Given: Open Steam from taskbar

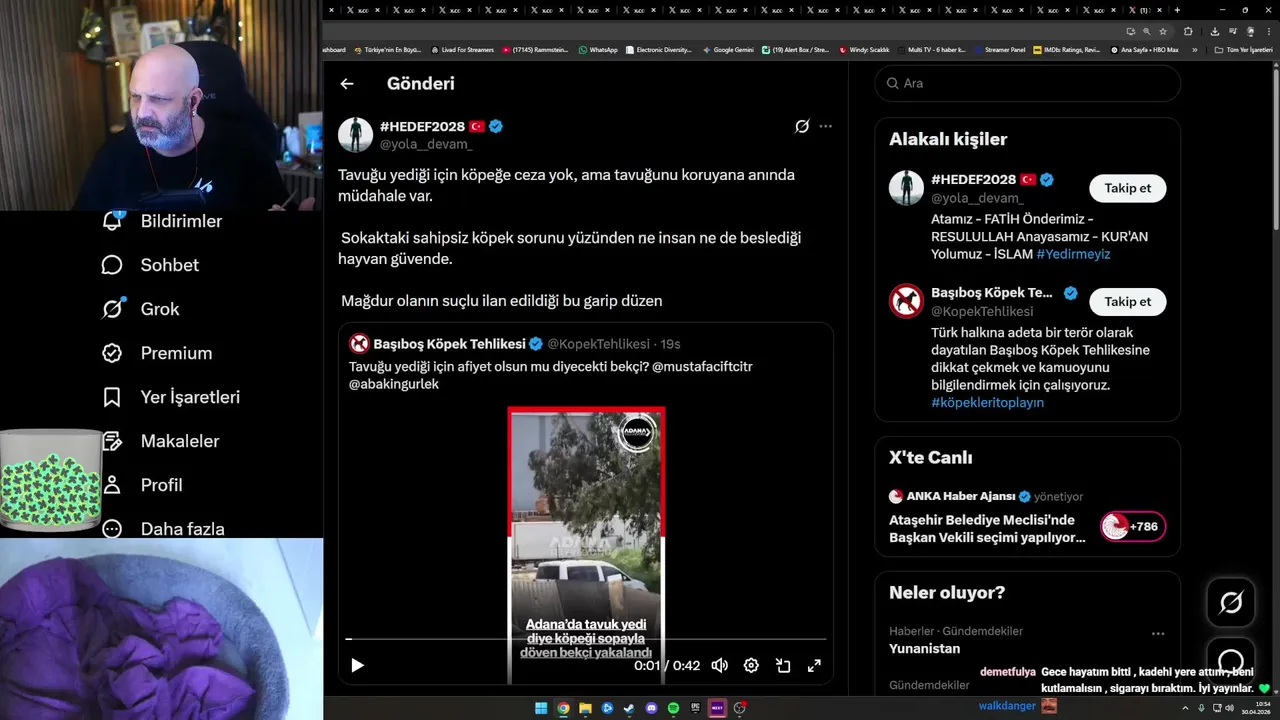Looking at the screenshot, I should [x=629, y=708].
